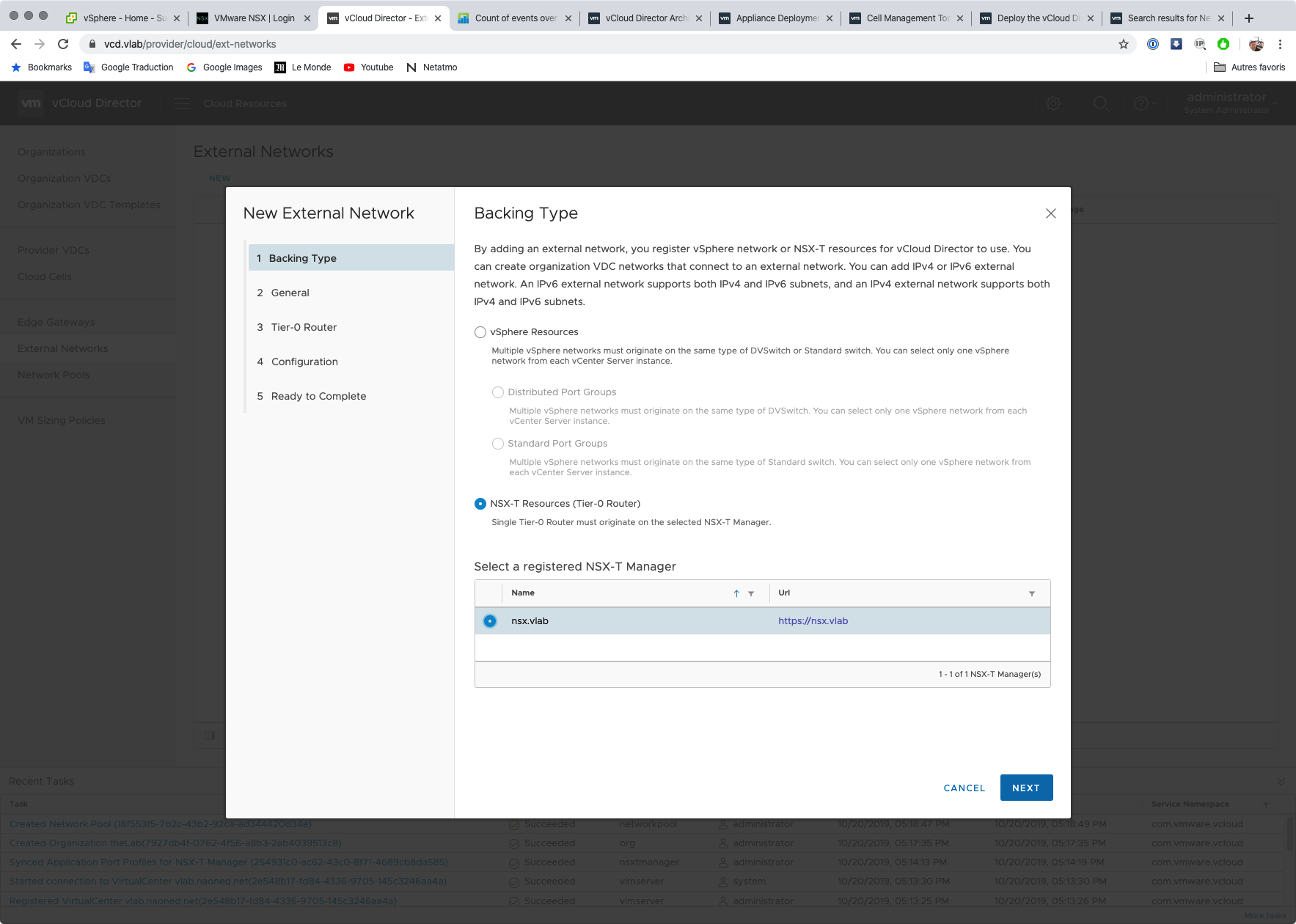The height and width of the screenshot is (924, 1296).
Task: Go to General wizard step
Action: (x=290, y=293)
